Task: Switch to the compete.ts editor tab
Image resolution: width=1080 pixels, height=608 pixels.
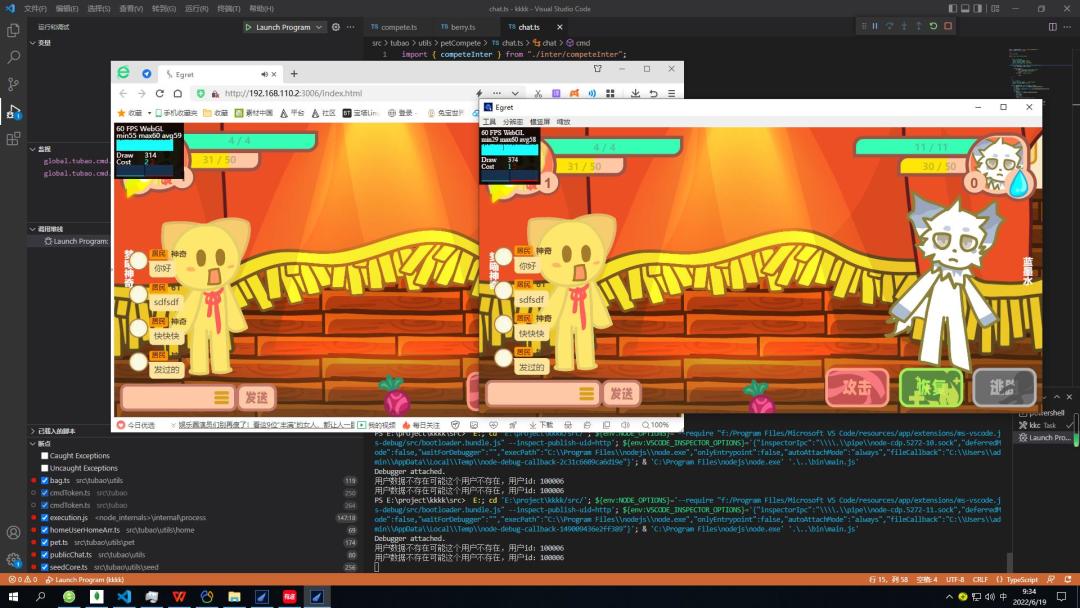Action: click(x=395, y=27)
